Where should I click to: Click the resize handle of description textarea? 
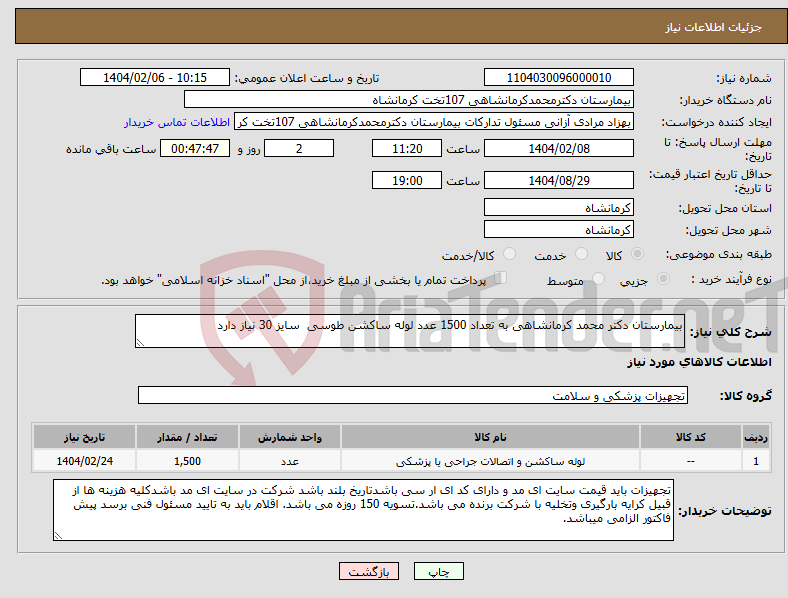pos(140,343)
